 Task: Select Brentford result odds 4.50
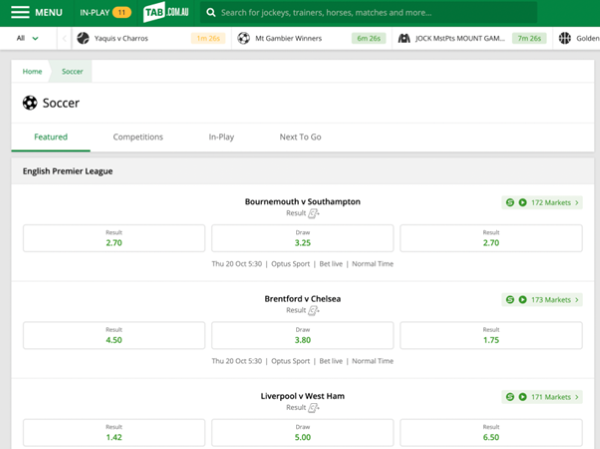114,335
